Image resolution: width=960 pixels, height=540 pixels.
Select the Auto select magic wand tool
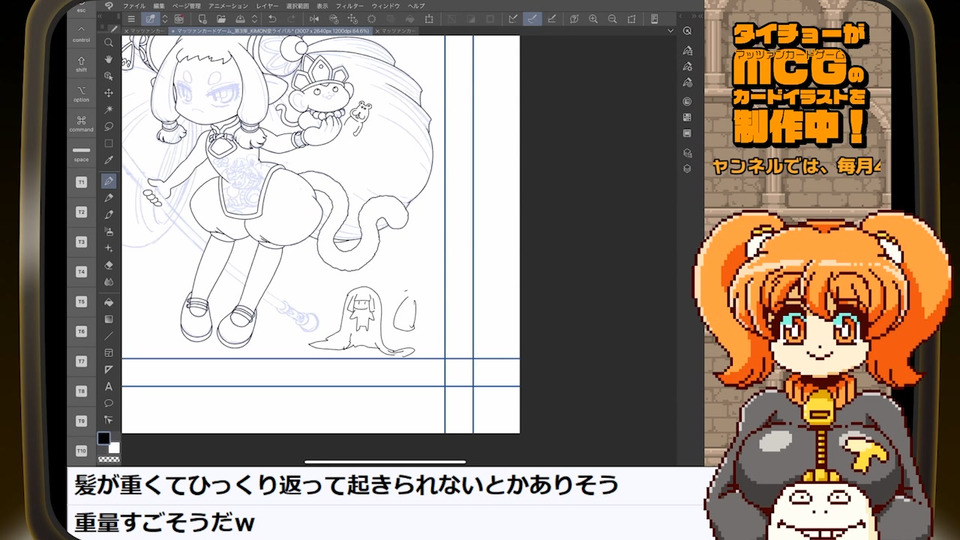(x=108, y=110)
